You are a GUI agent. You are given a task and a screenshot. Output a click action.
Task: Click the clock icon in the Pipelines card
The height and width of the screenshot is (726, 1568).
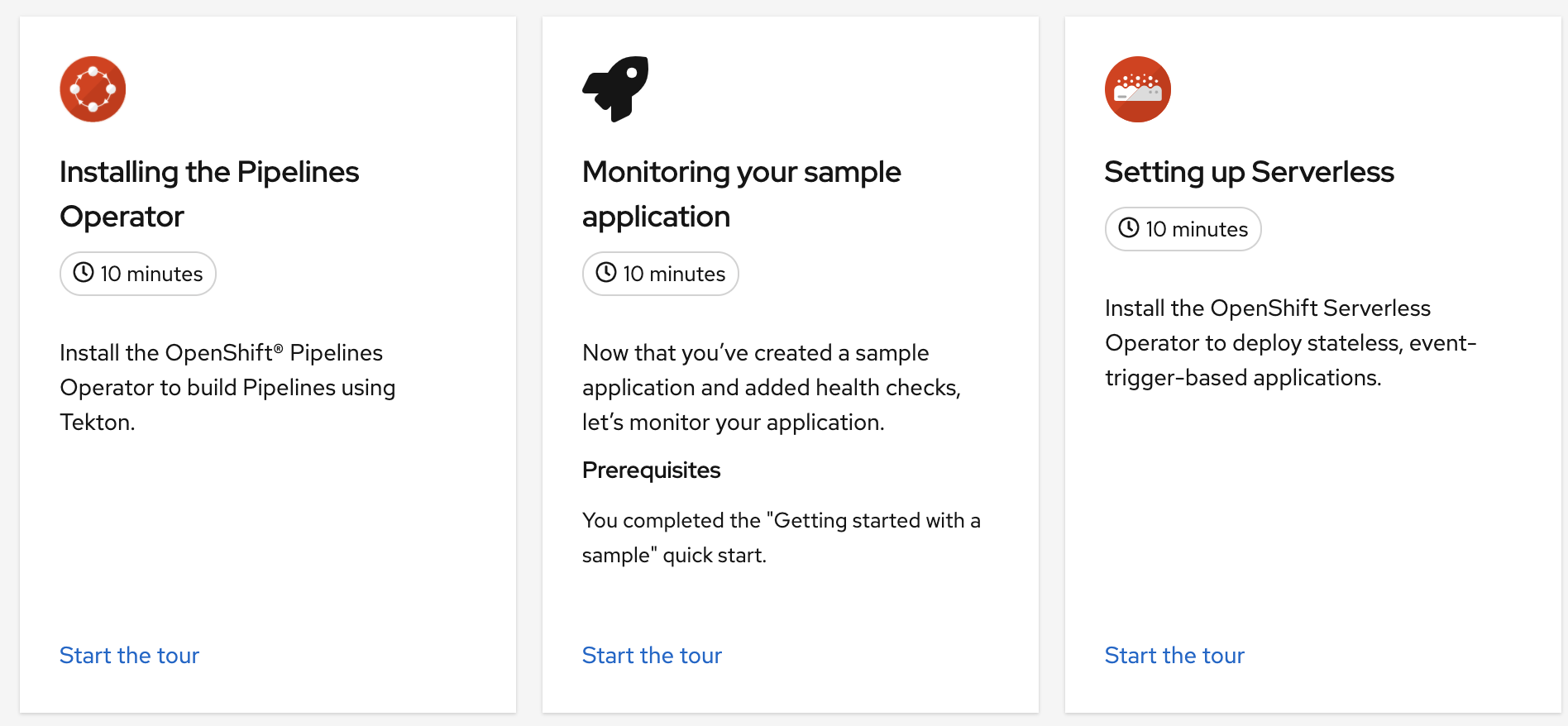pos(84,273)
